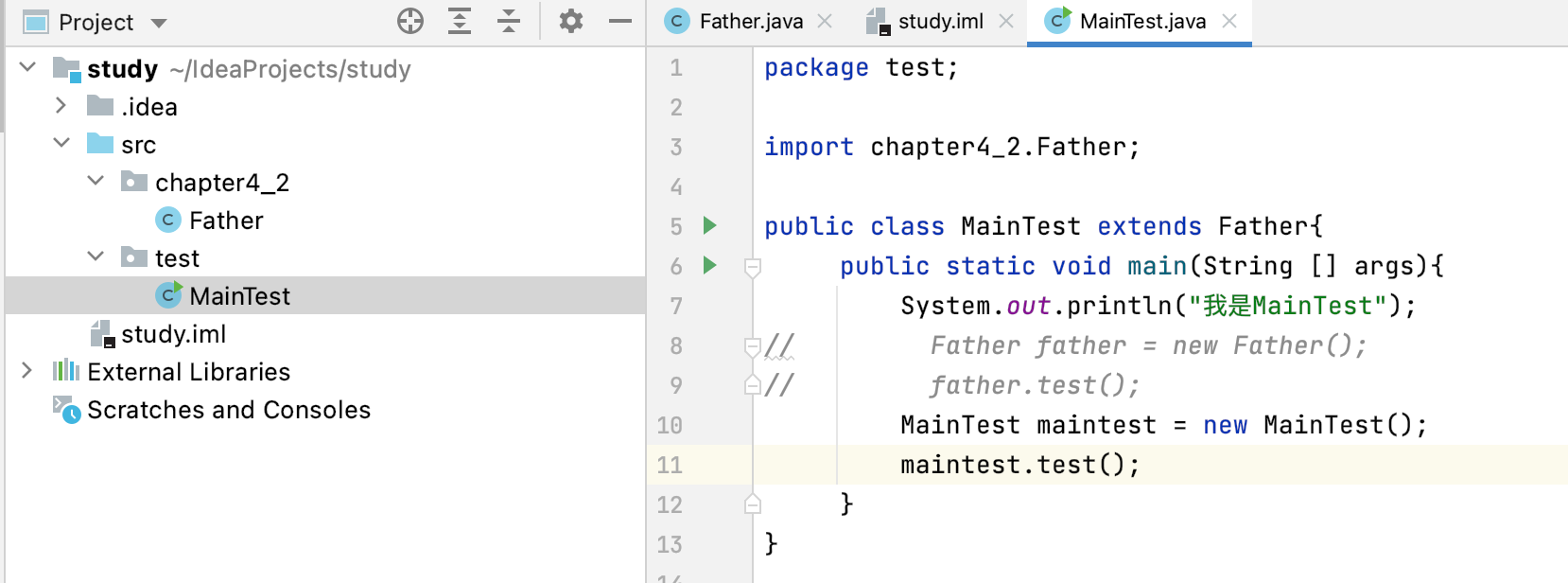
Task: Click the fold end marker at line 9
Action: click(753, 384)
